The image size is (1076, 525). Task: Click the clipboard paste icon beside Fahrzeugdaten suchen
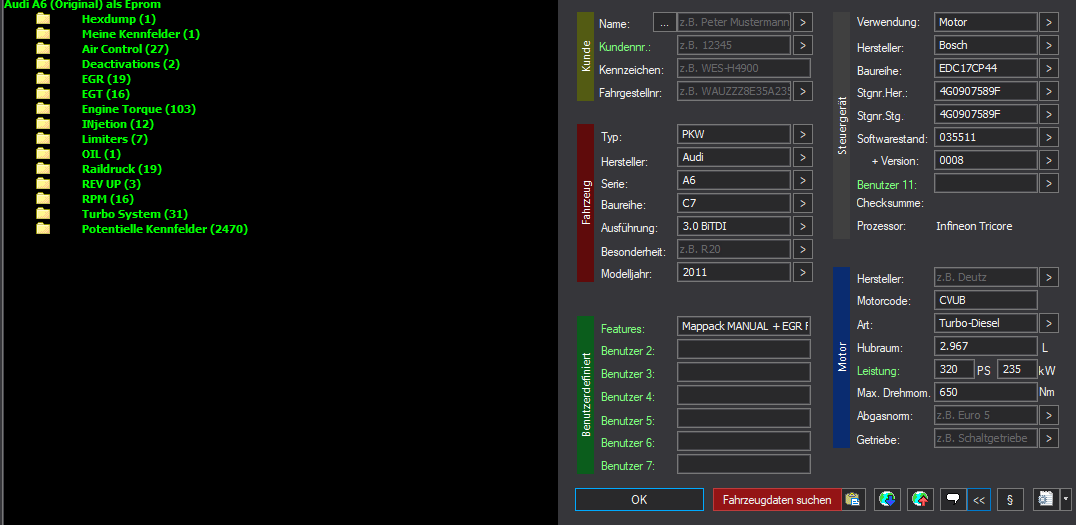pyautogui.click(x=853, y=499)
